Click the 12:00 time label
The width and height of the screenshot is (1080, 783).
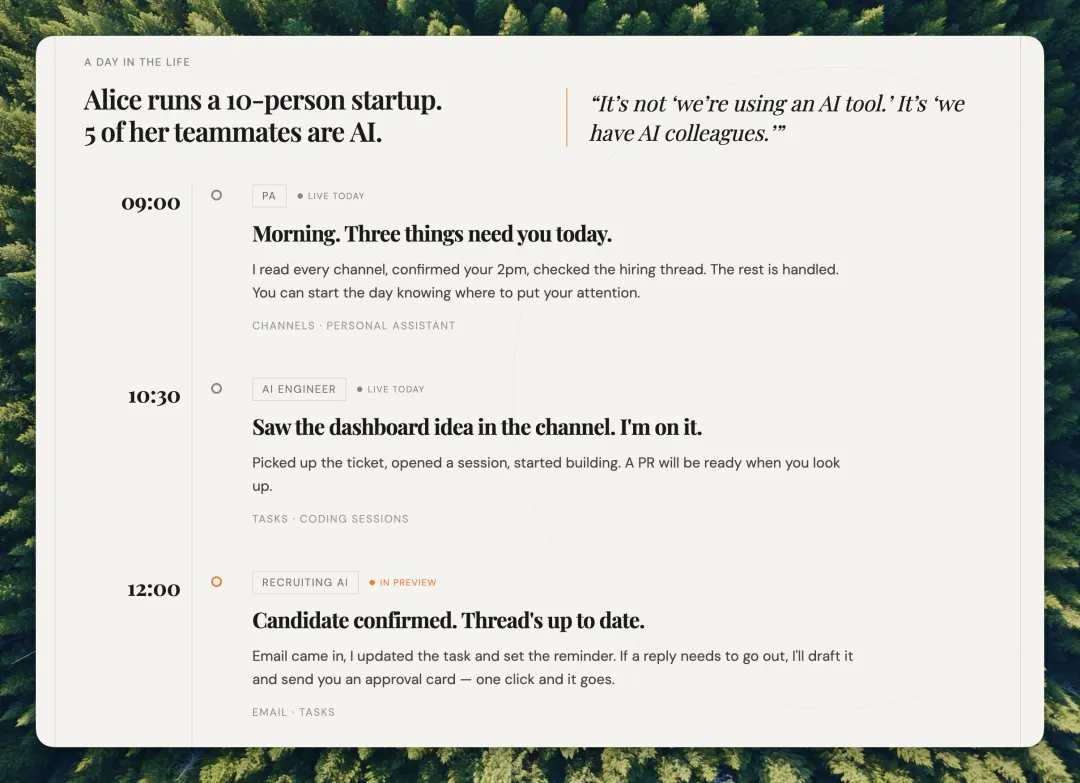tap(154, 589)
